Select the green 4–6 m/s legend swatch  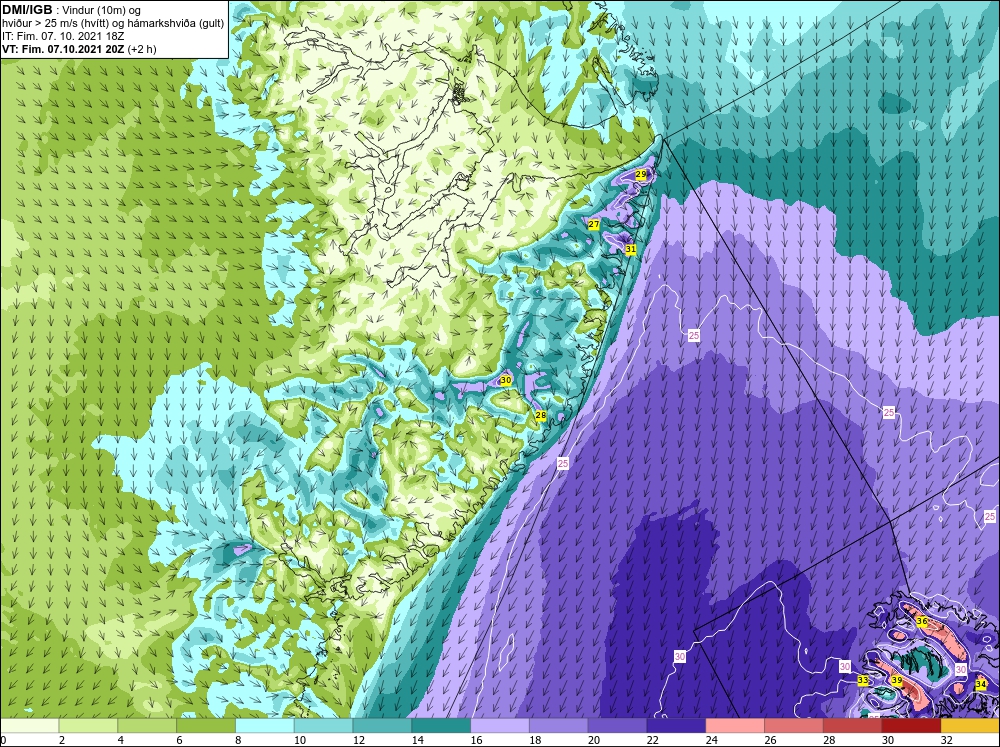tap(147, 726)
